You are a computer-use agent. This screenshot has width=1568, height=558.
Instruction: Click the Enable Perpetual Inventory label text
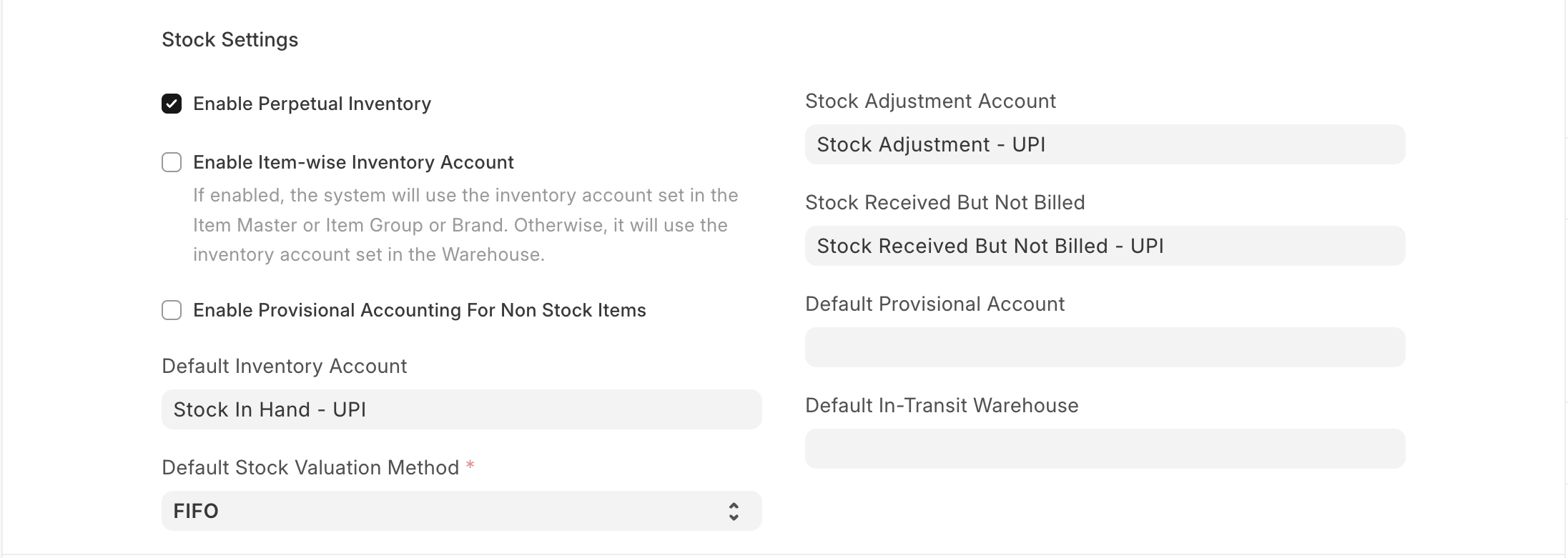(312, 103)
